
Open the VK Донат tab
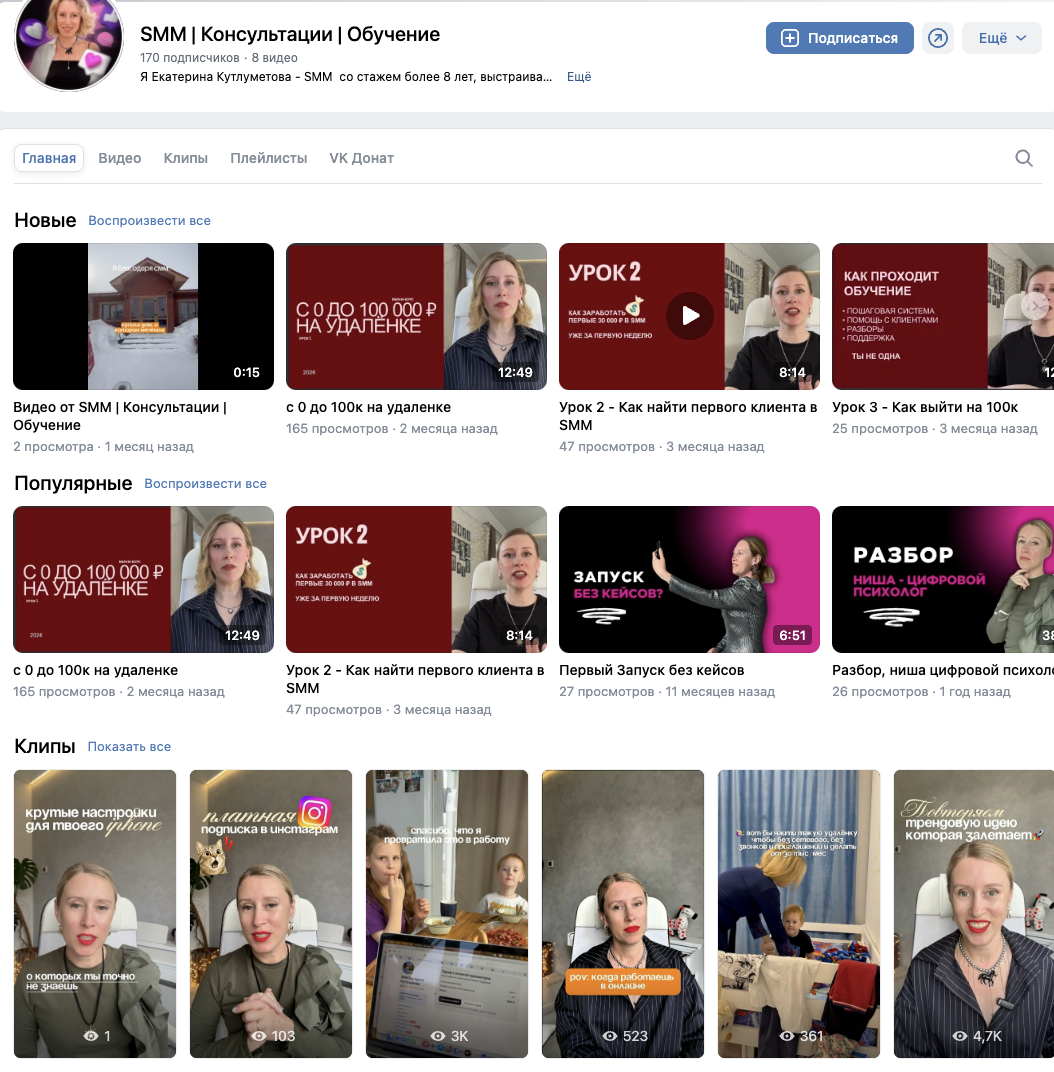tap(362, 158)
